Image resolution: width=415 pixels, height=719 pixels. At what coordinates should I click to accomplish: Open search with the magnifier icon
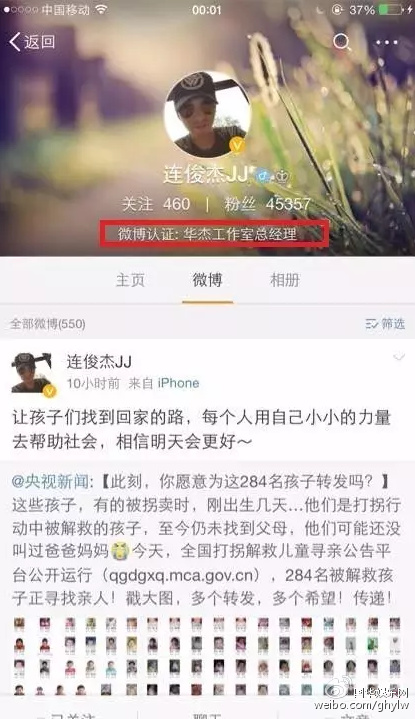click(x=341, y=42)
